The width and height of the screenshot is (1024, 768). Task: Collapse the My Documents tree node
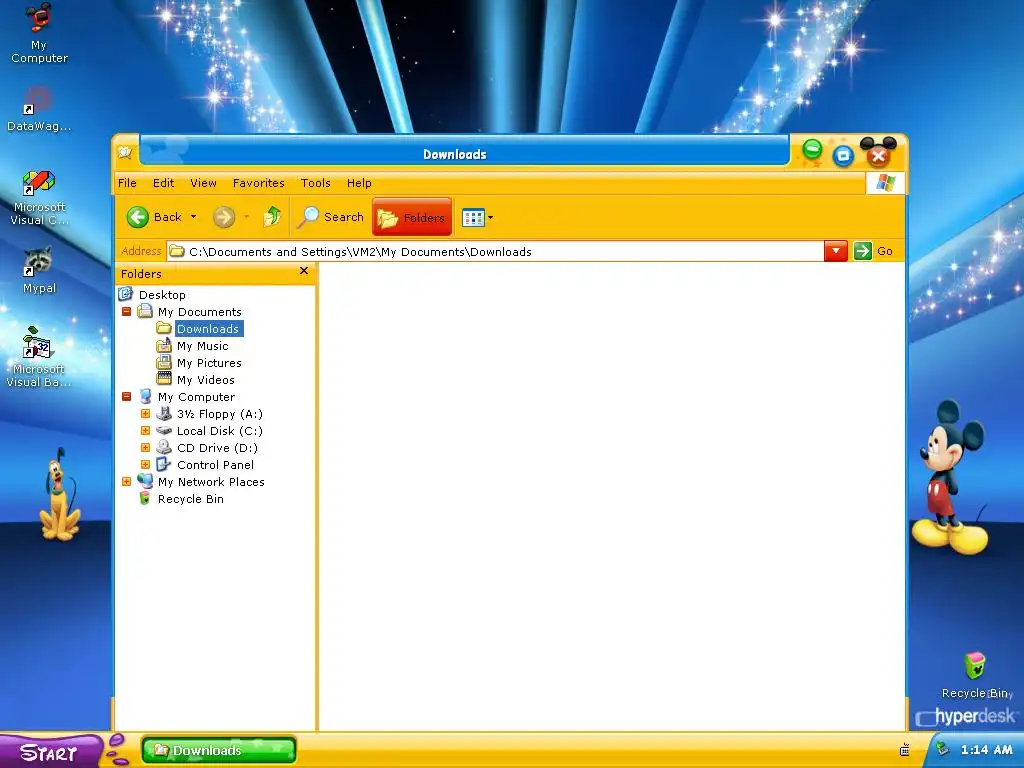[x=127, y=312]
